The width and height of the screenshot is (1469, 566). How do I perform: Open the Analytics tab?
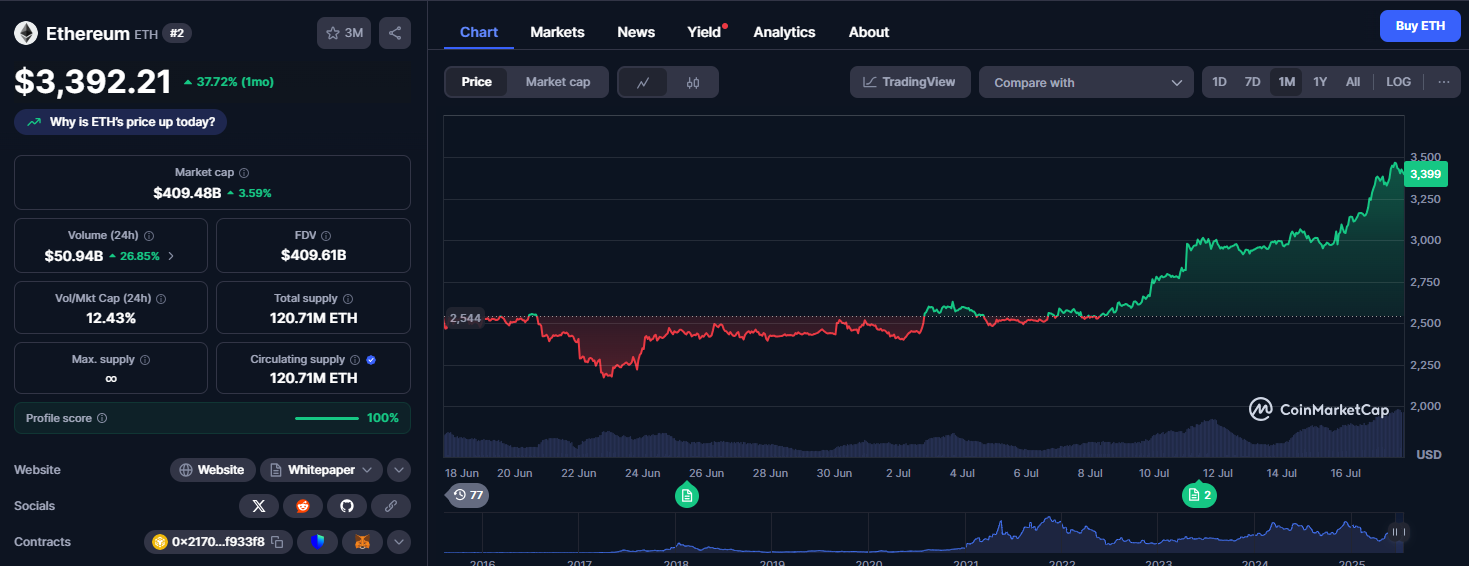point(784,32)
